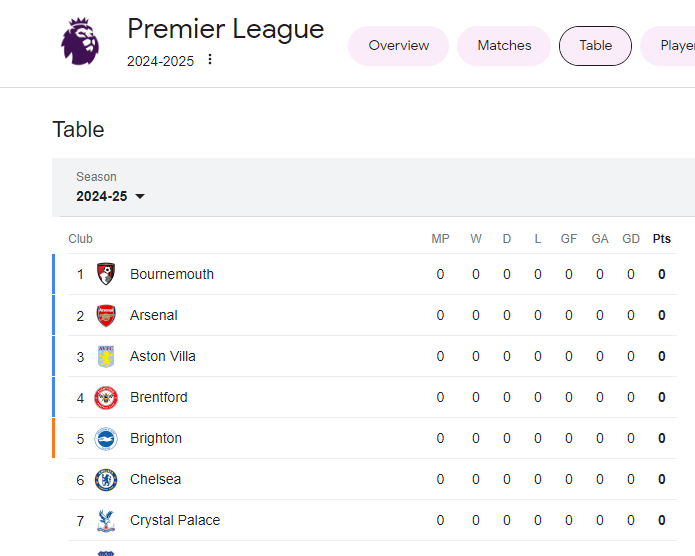Screen dimensions: 695x556
Task: Click the Chelsea team name link
Action: 156,479
